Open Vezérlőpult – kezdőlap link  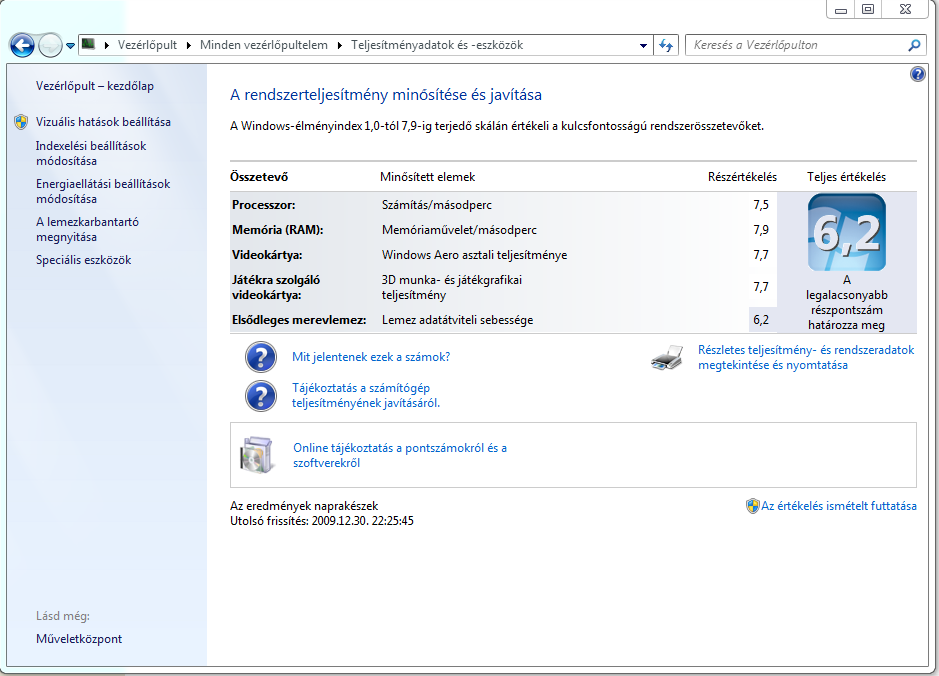pos(95,86)
